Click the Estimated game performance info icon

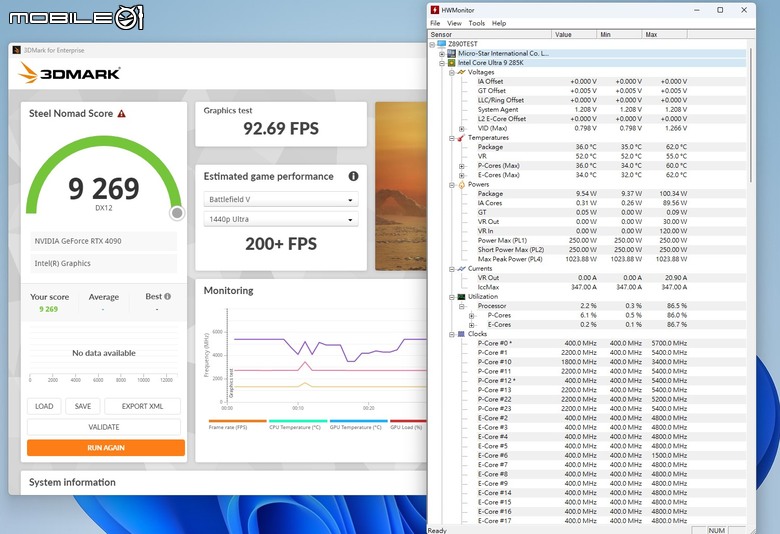pos(353,176)
